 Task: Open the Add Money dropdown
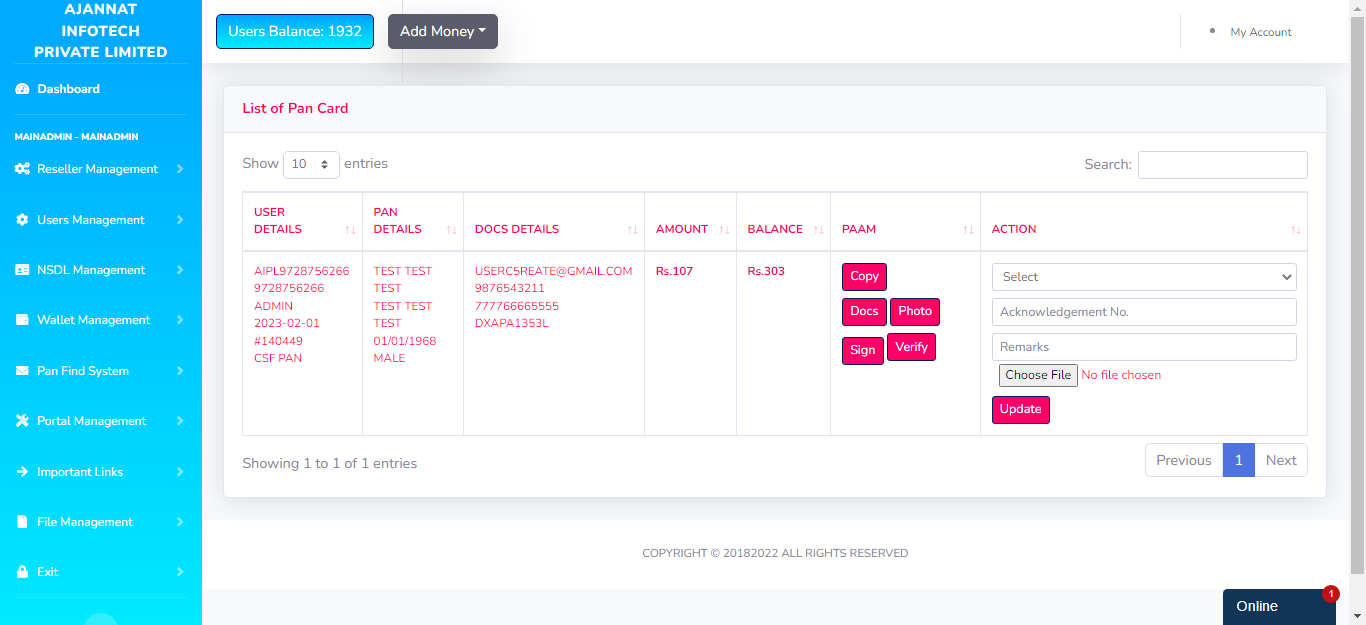point(442,31)
